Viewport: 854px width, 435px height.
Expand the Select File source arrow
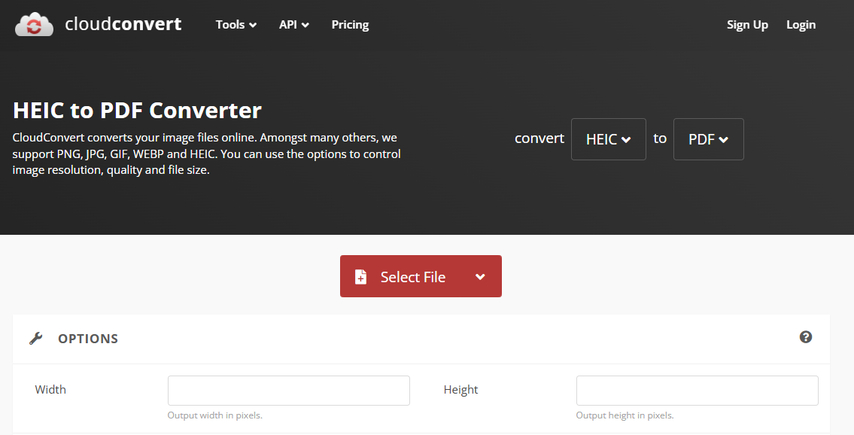point(480,277)
